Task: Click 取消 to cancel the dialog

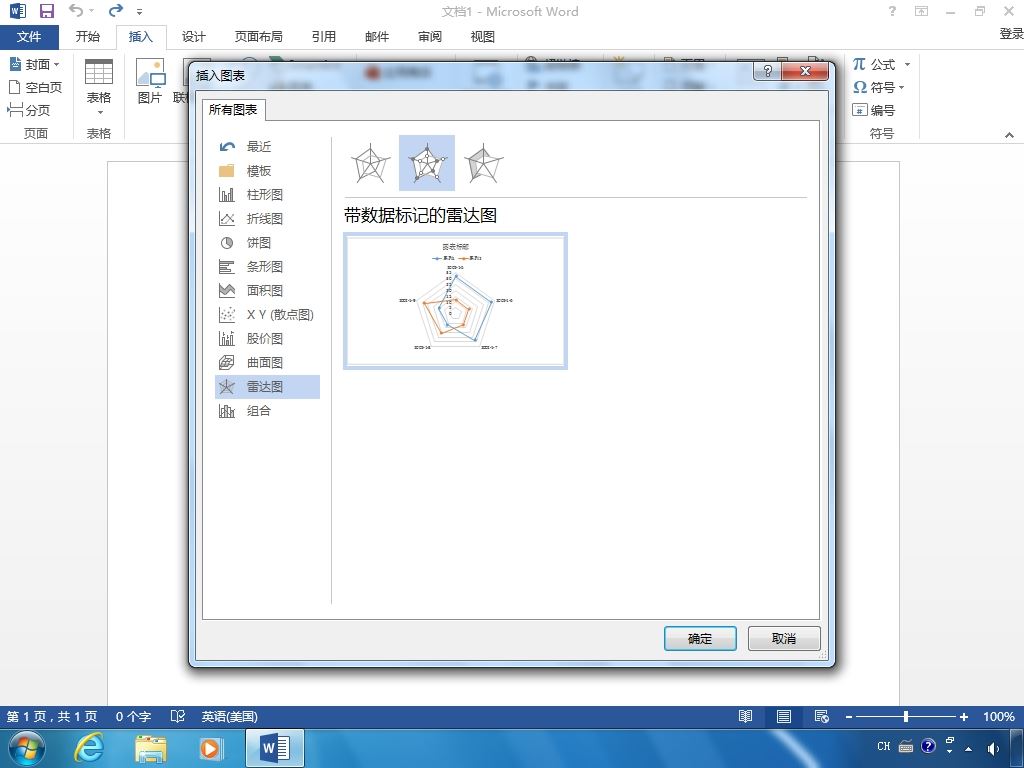Action: [784, 638]
